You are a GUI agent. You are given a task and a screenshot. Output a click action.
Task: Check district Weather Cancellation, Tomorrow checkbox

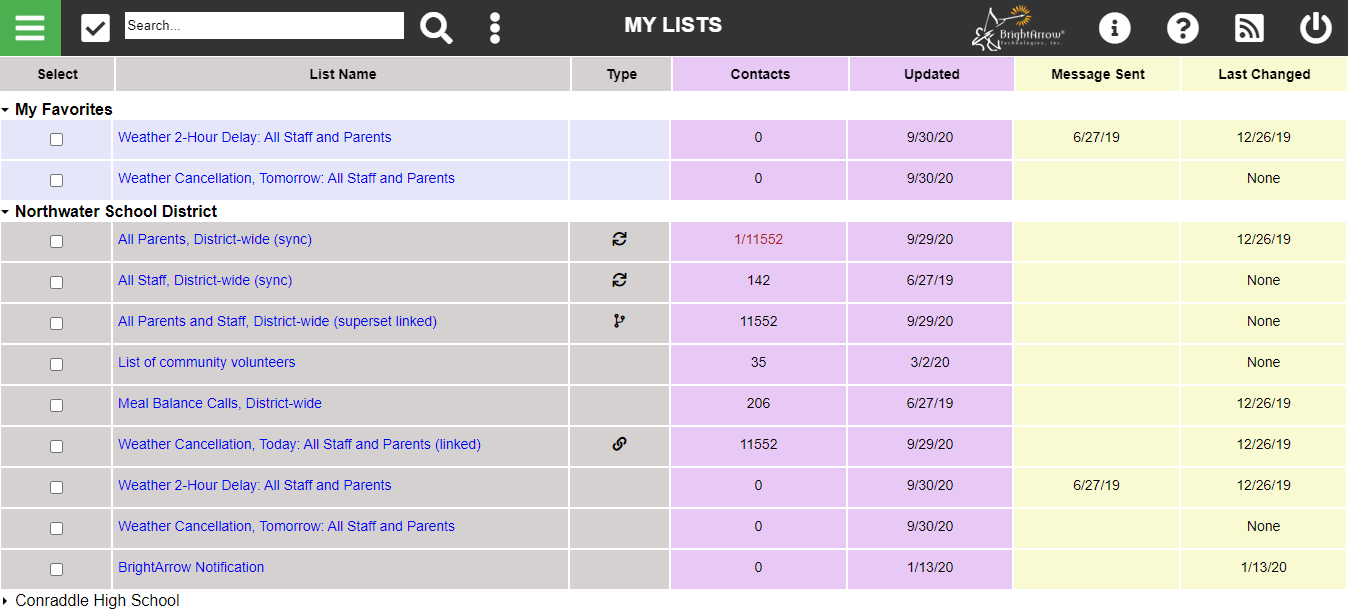pyautogui.click(x=56, y=528)
